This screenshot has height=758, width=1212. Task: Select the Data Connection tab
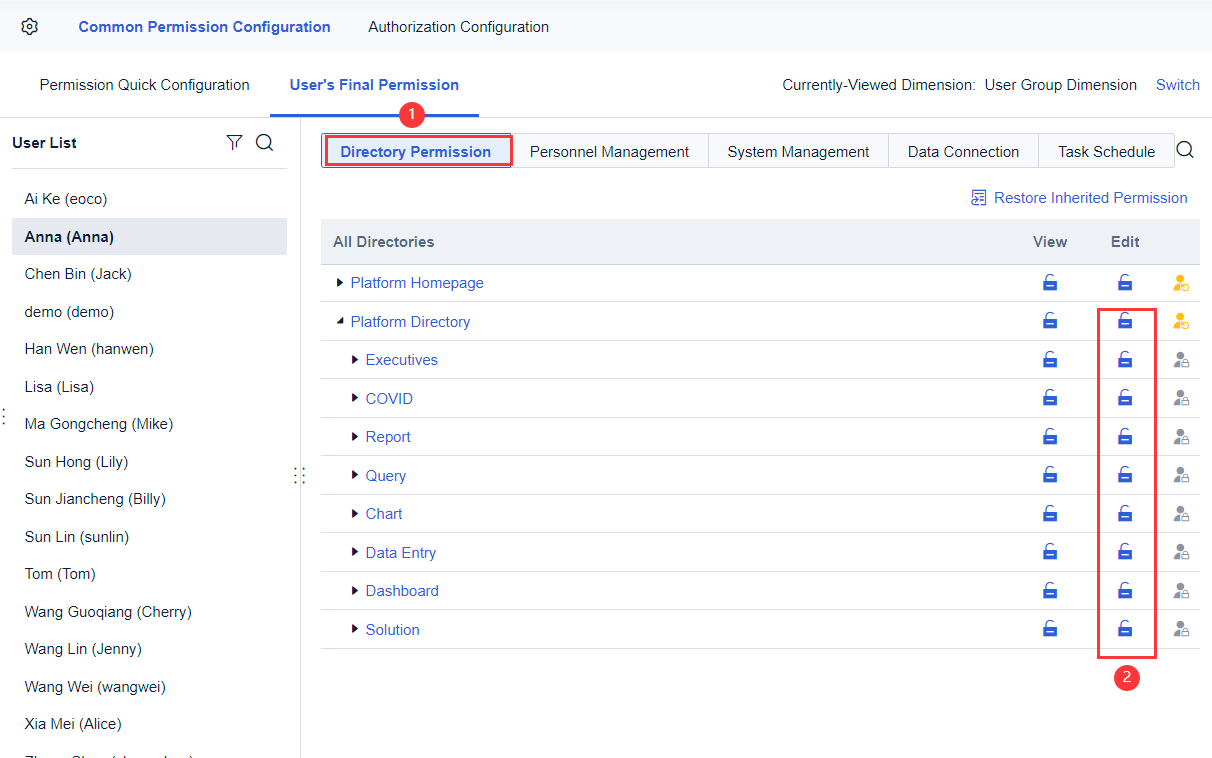coord(963,152)
